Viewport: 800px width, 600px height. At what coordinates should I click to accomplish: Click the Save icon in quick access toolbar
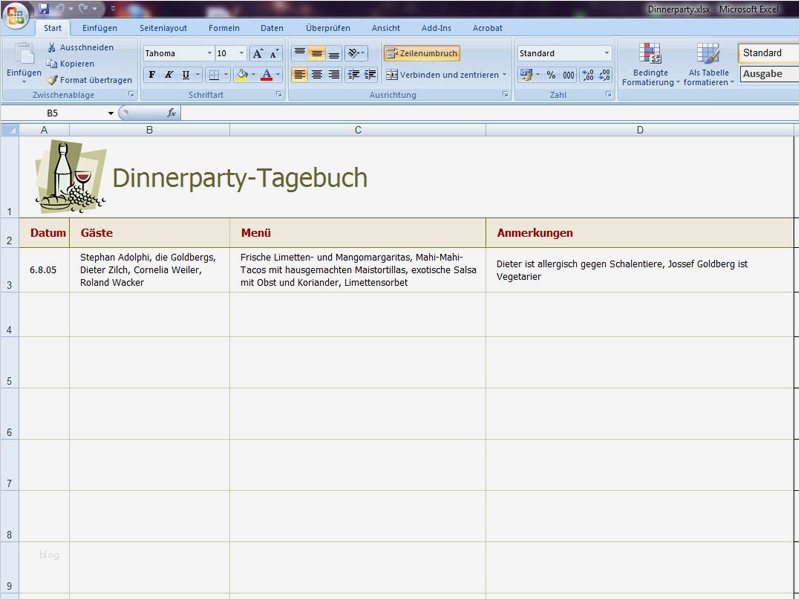point(44,9)
